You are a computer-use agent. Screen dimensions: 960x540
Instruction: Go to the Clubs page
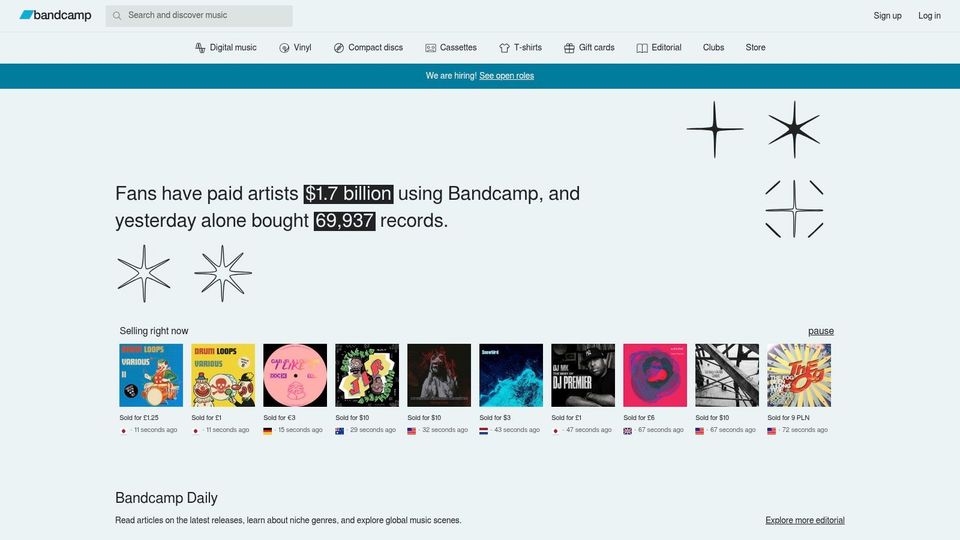[713, 48]
